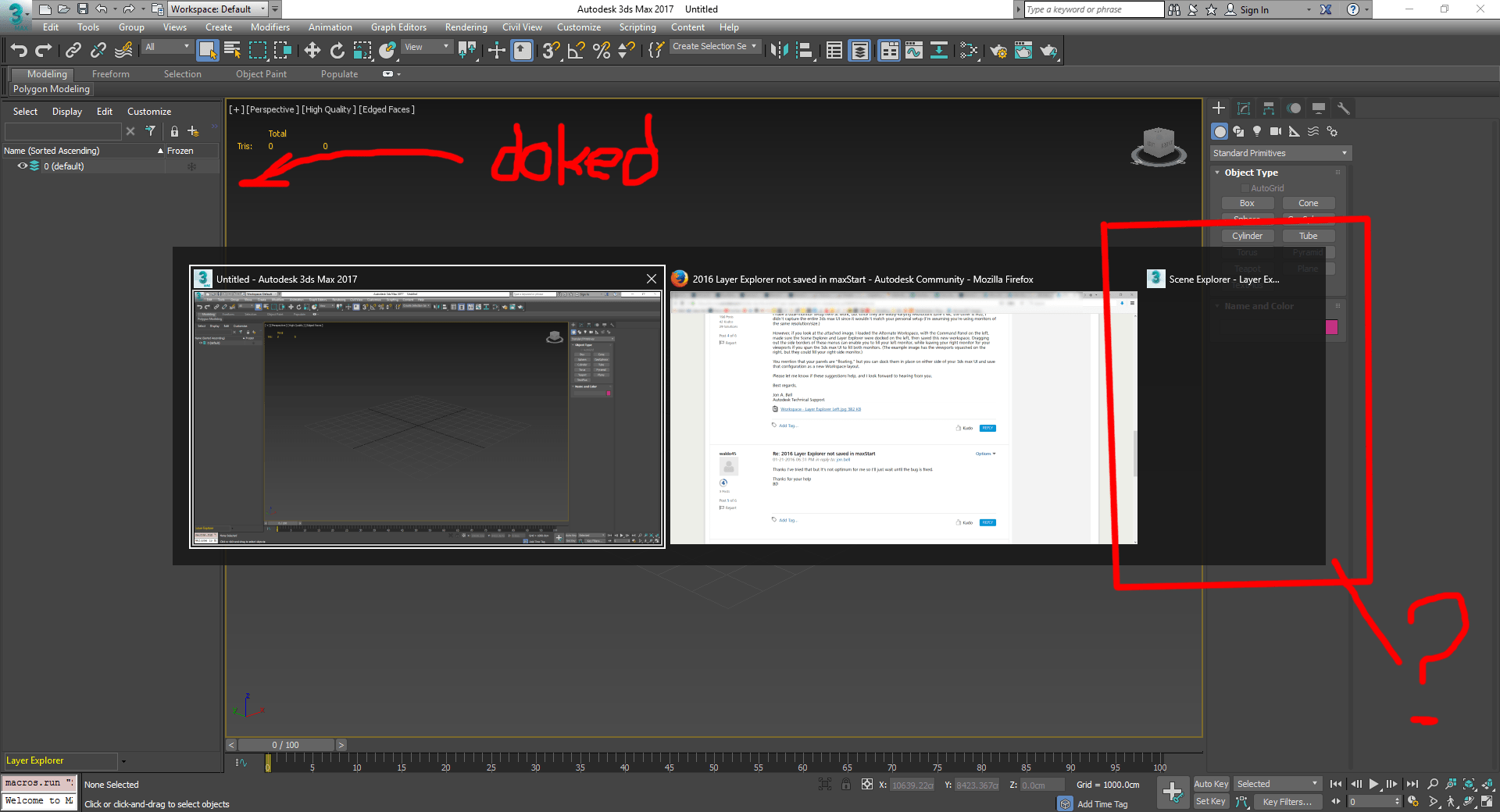Activate the Select and Scale tool

point(362,51)
